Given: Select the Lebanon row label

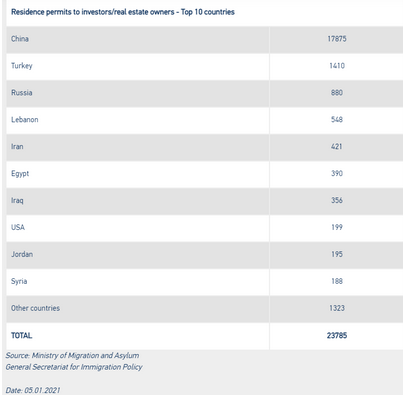Looking at the screenshot, I should 25,120.
